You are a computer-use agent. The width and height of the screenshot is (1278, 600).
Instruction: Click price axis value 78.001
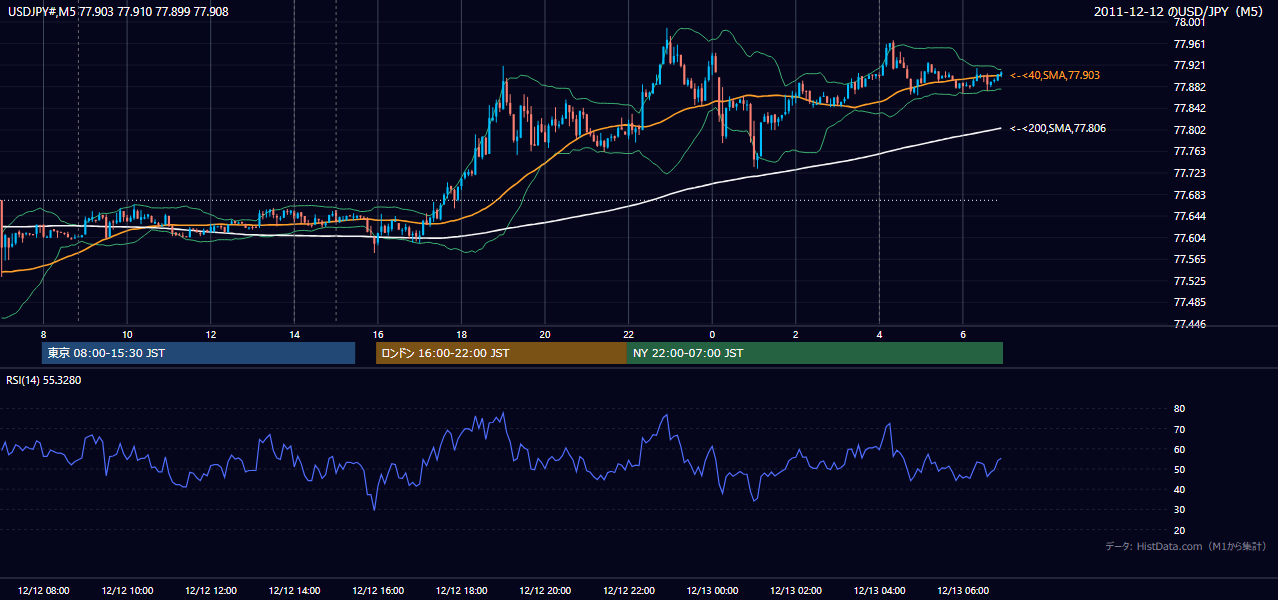click(x=1189, y=22)
